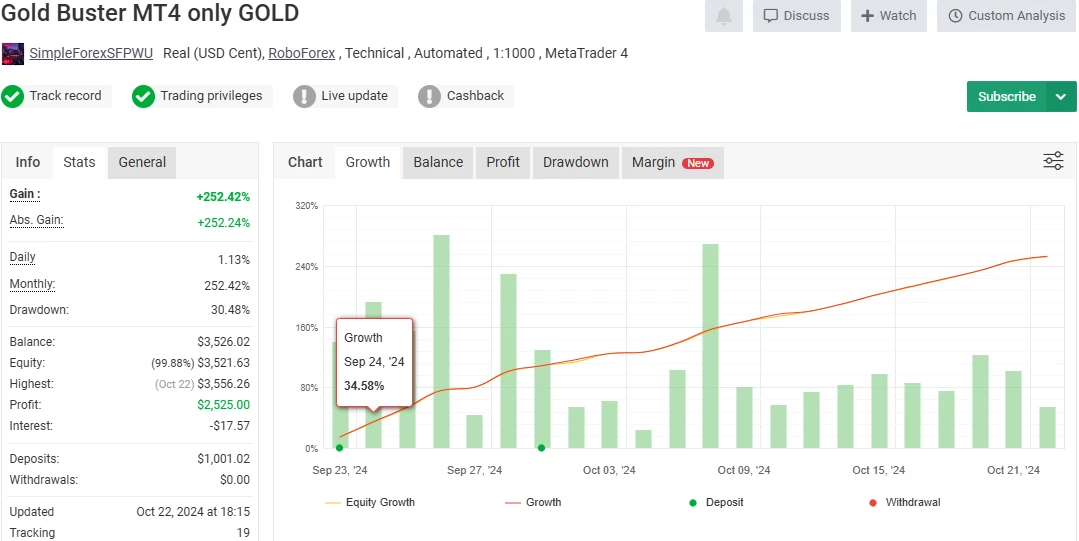
Task: Click the Track record green checkmark icon
Action: point(13,96)
